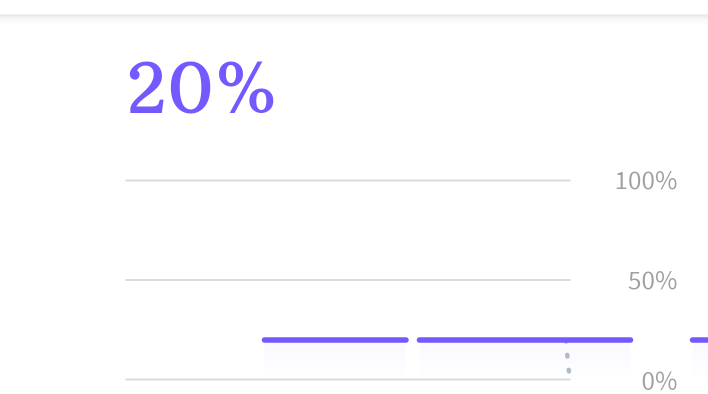Select the 100% axis label
The image size is (708, 394).
tap(646, 181)
